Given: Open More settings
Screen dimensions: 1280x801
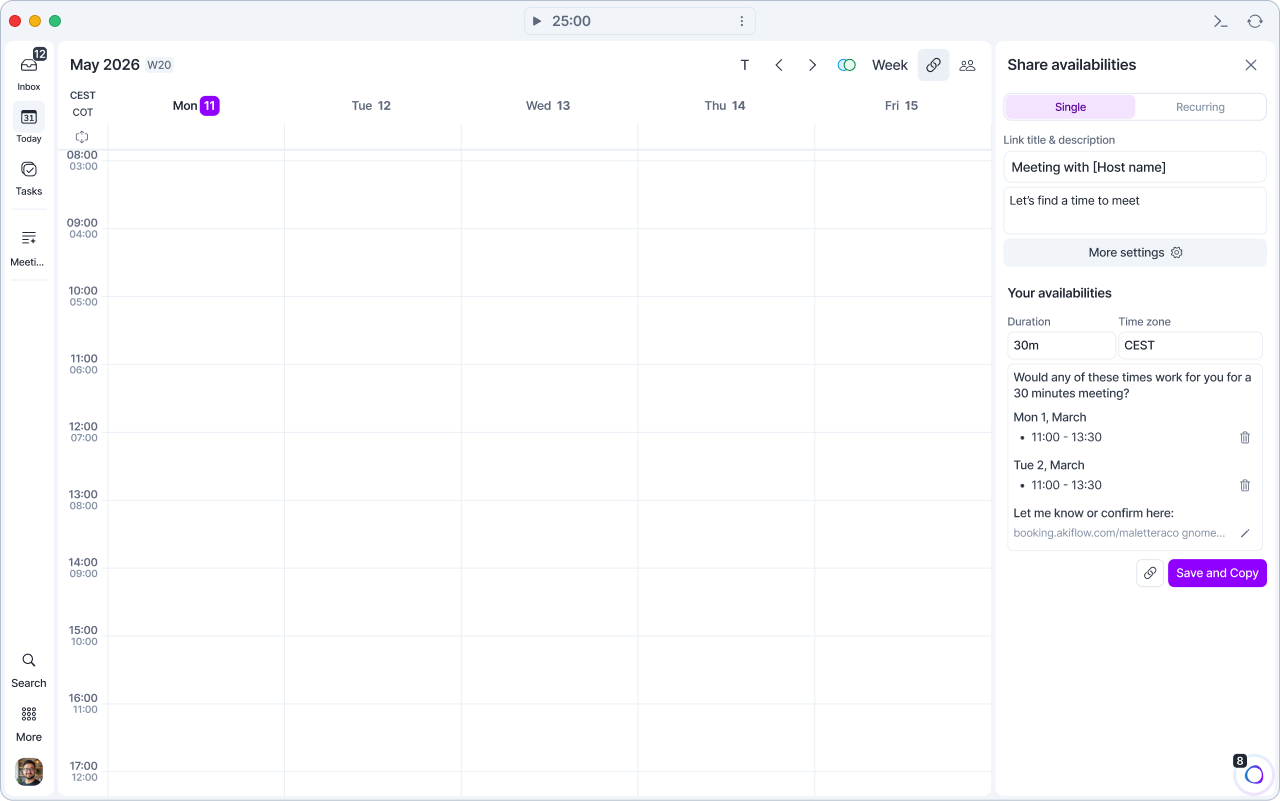Looking at the screenshot, I should 1135,253.
